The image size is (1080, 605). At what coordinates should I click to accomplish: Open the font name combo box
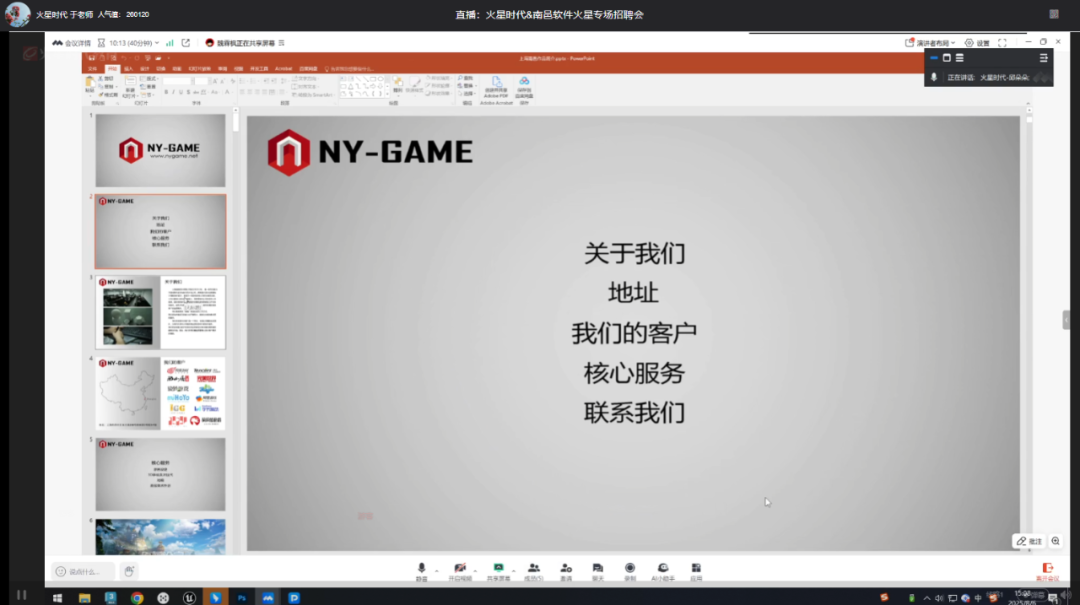[x=176, y=81]
